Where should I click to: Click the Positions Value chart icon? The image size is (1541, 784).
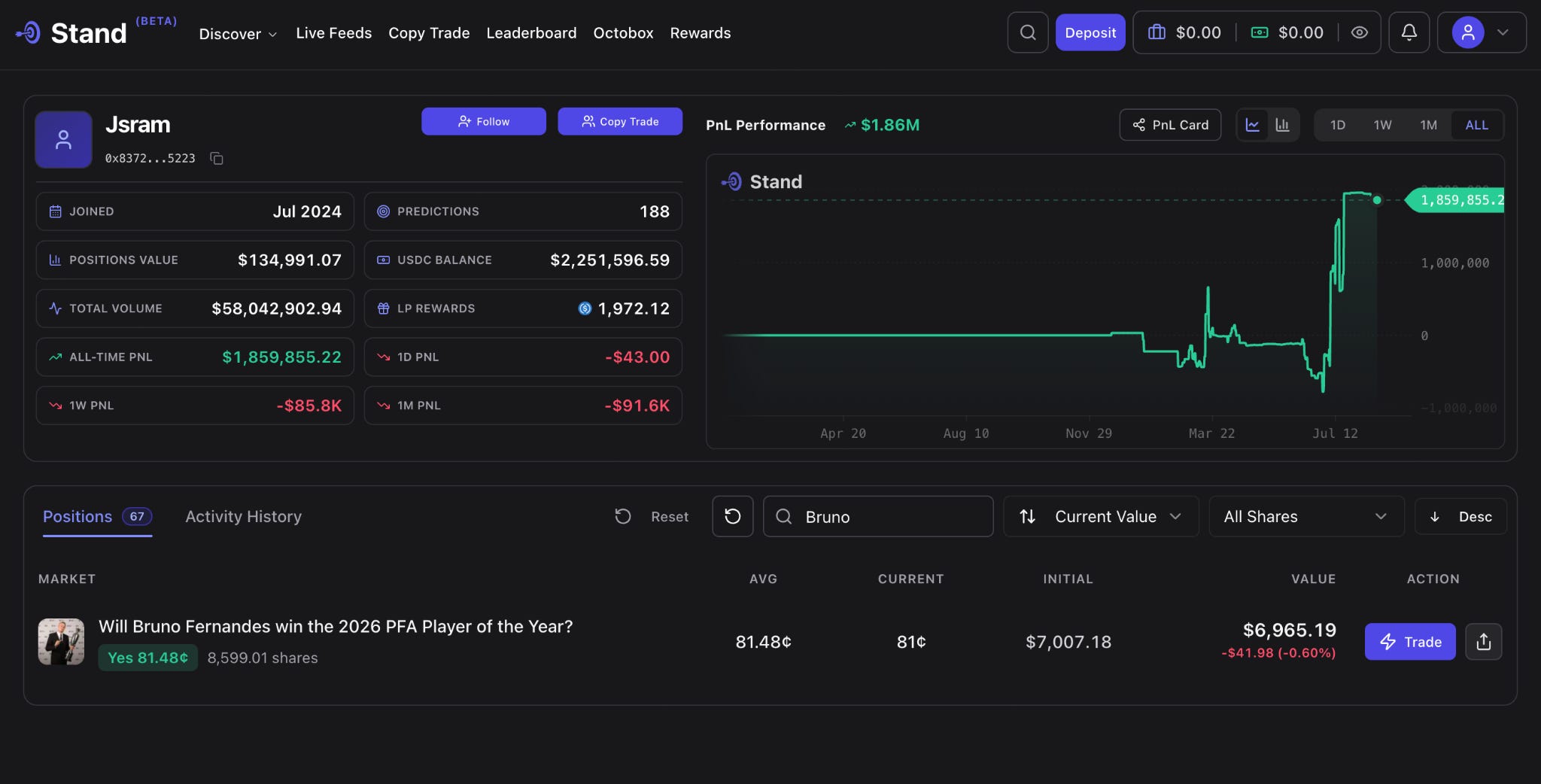55,260
